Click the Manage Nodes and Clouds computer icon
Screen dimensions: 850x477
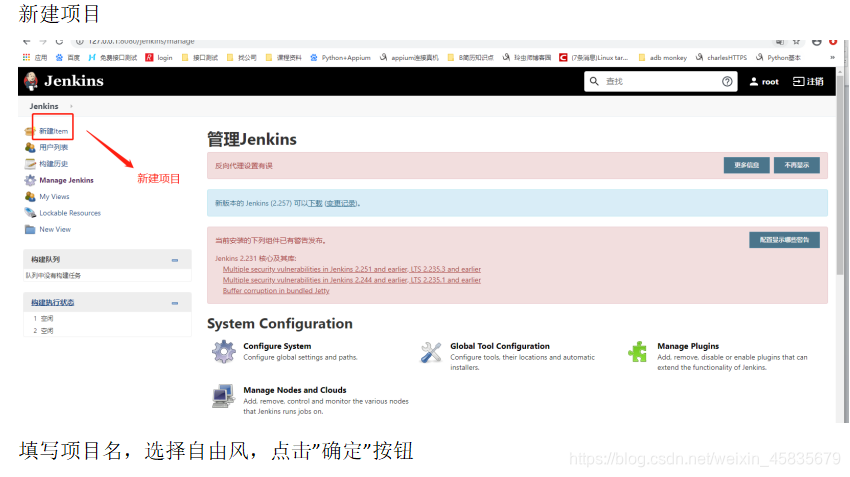[223, 396]
